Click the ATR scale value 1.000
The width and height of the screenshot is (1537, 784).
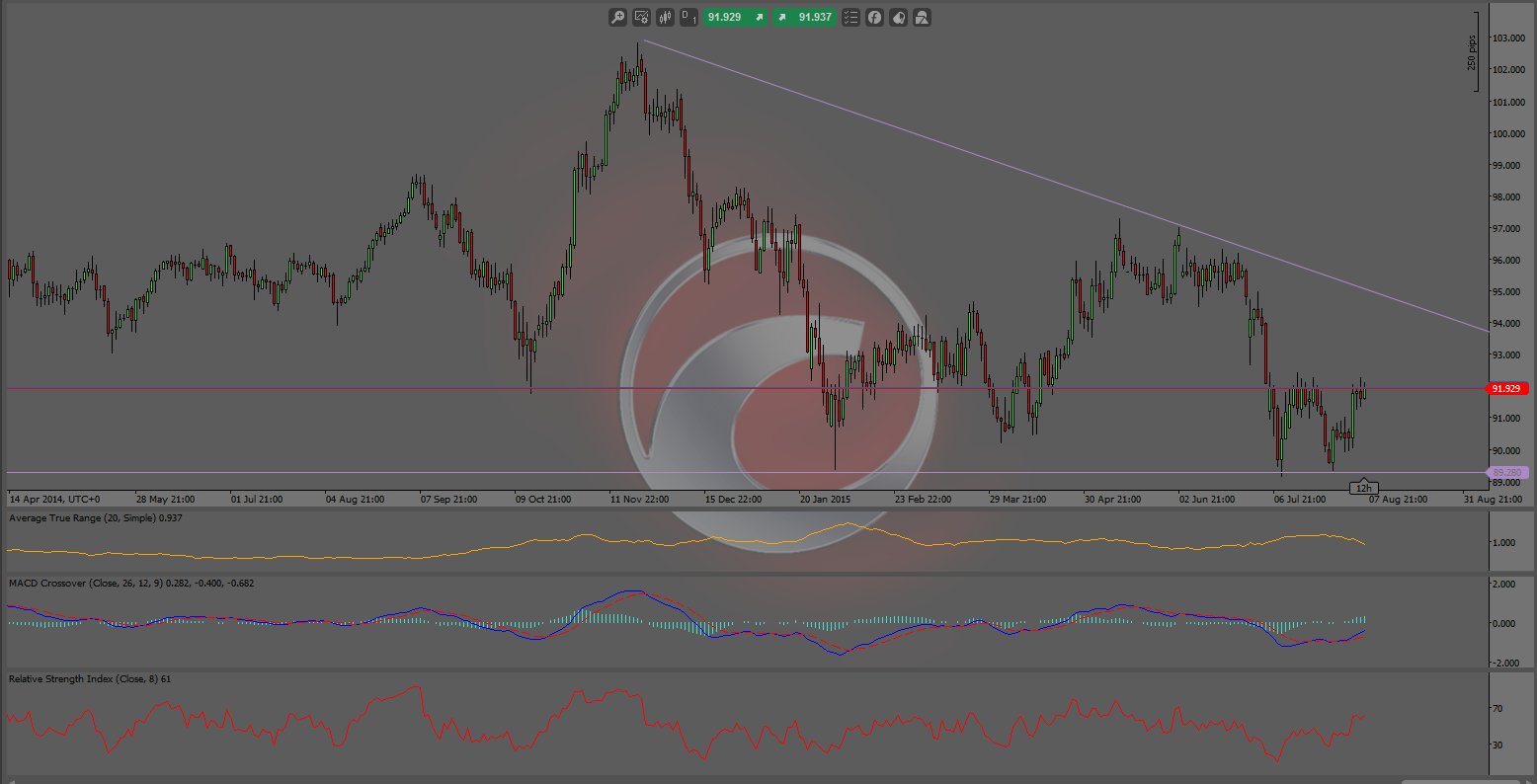click(x=1505, y=543)
